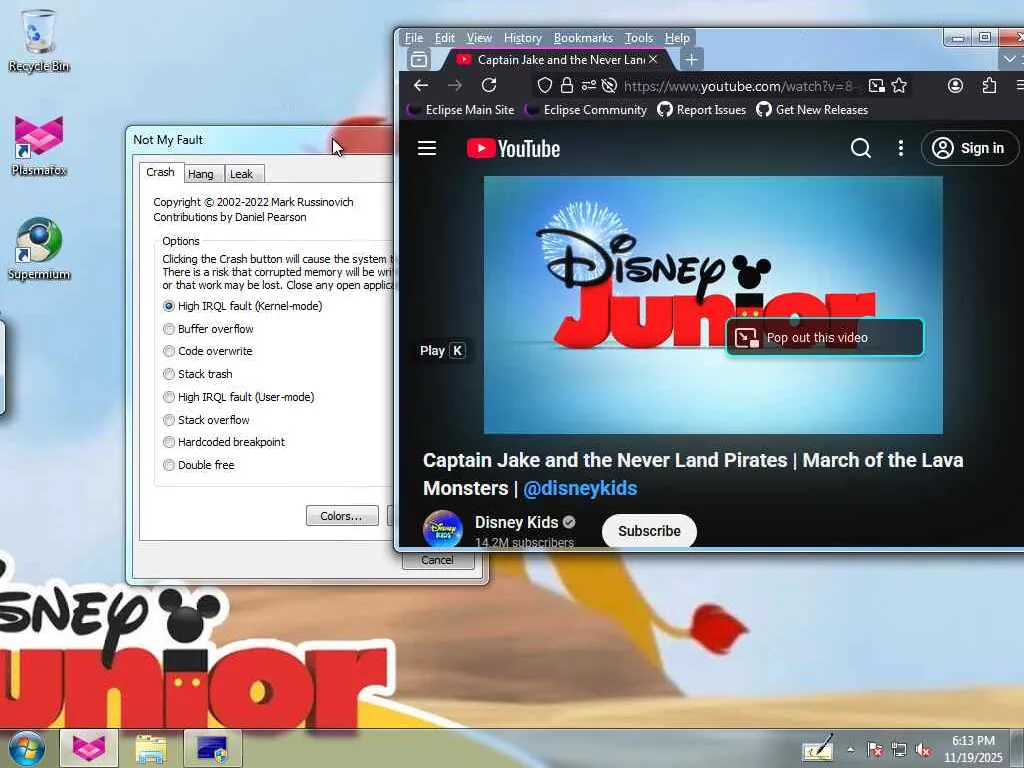Open Report Issues bookmark
The width and height of the screenshot is (1024, 768).
coord(701,110)
